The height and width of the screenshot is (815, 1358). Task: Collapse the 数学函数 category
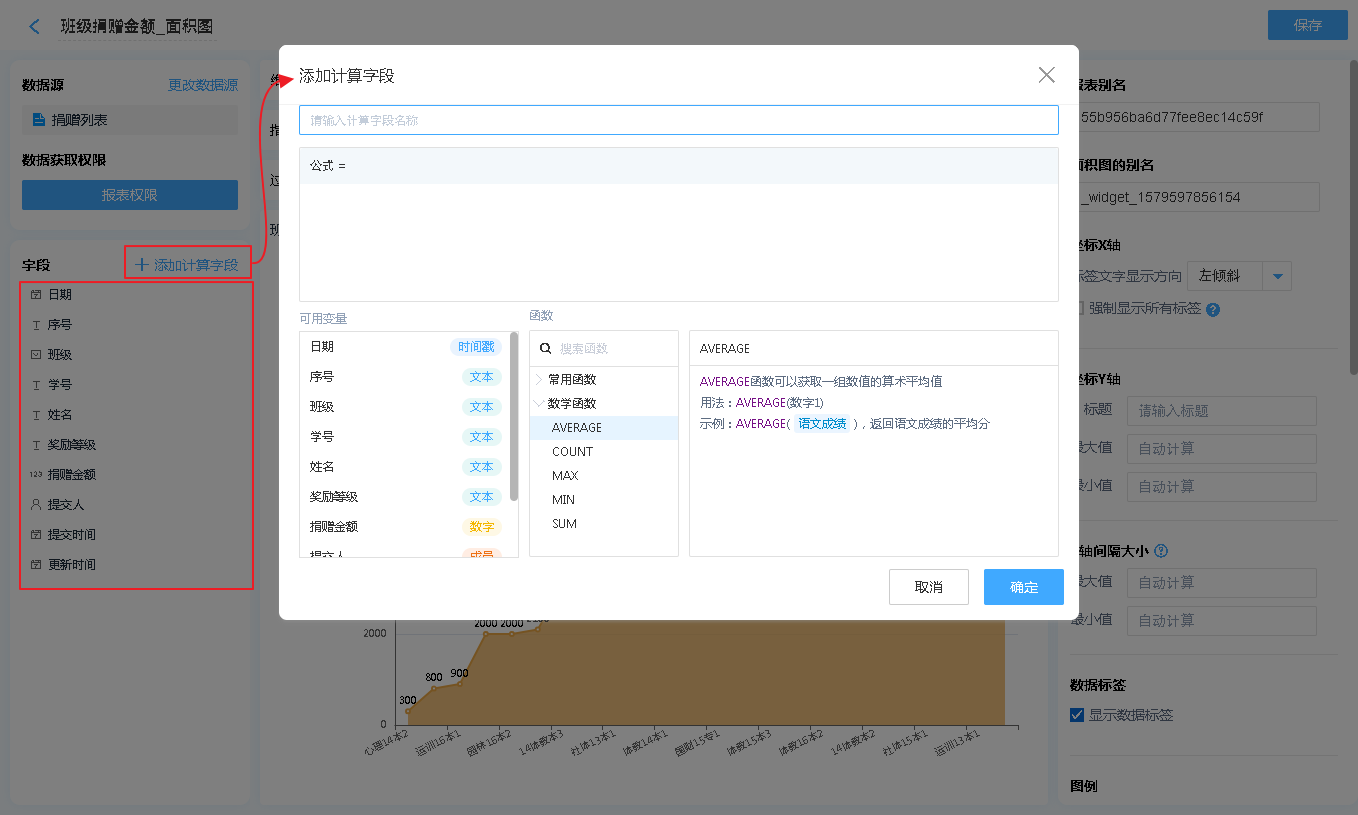point(540,404)
